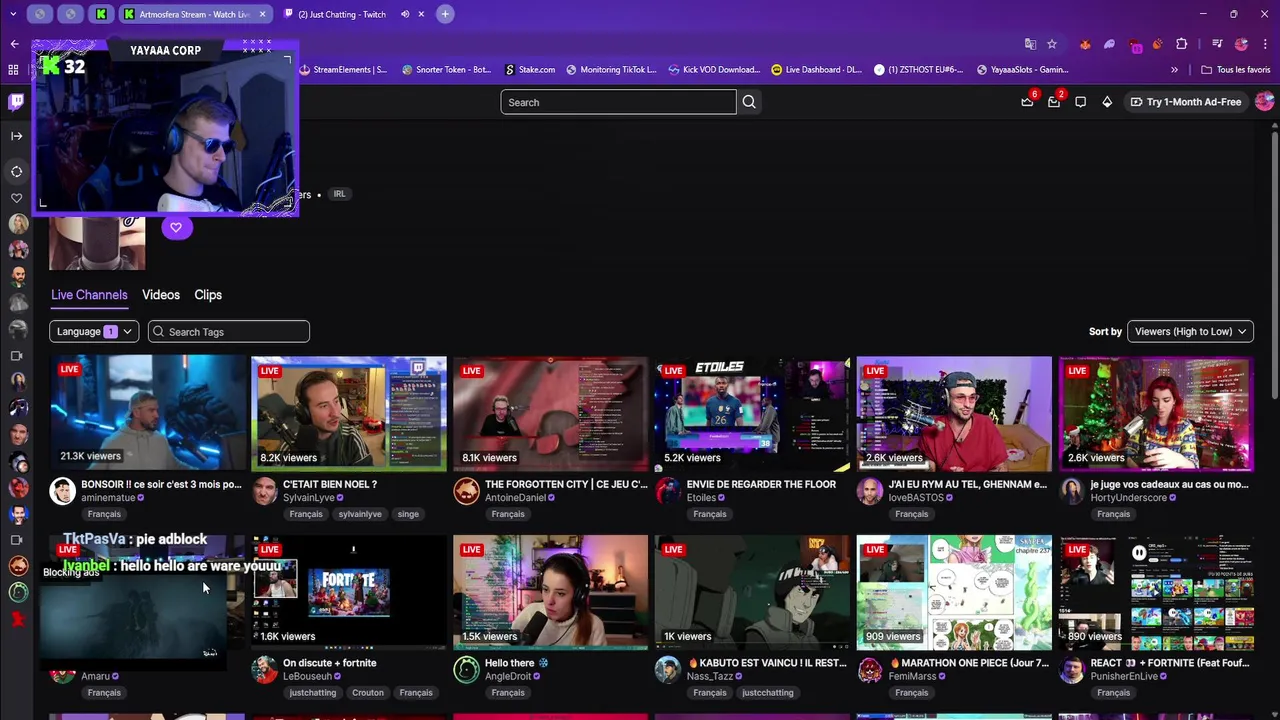Click the search magnifier button
1280x720 pixels.
pyautogui.click(x=749, y=102)
